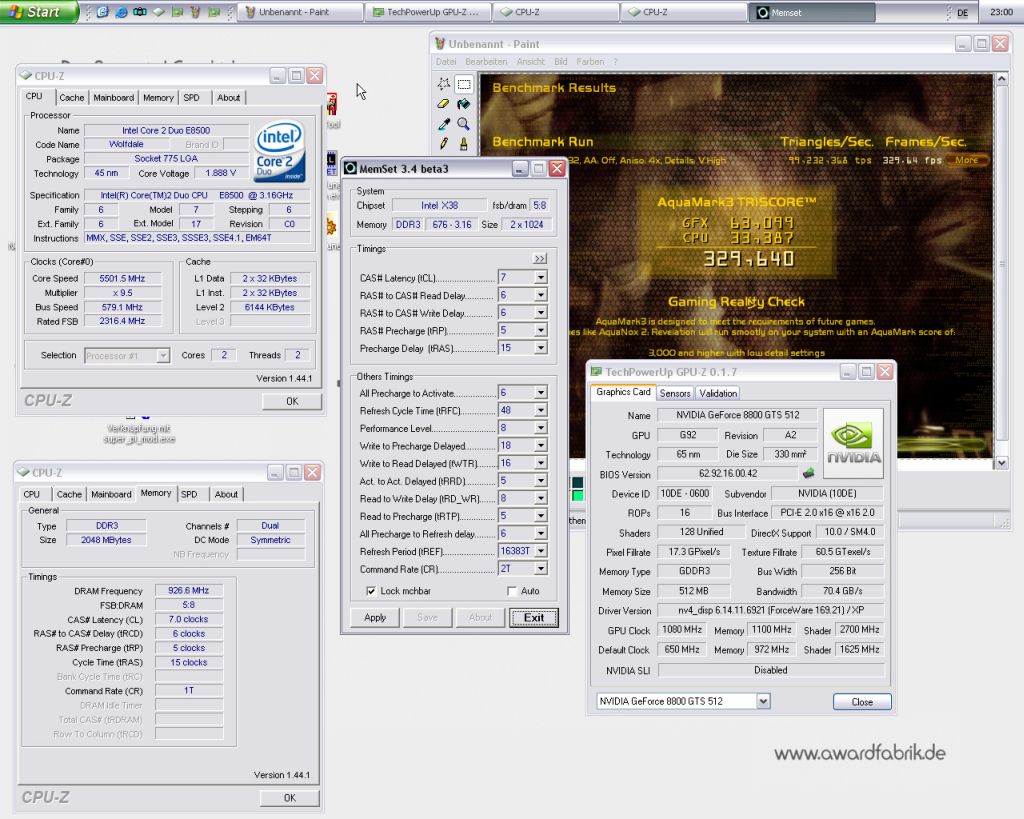Viewport: 1024px width, 819px height.
Task: Open the Datei menu in Paint
Action: tap(446, 61)
